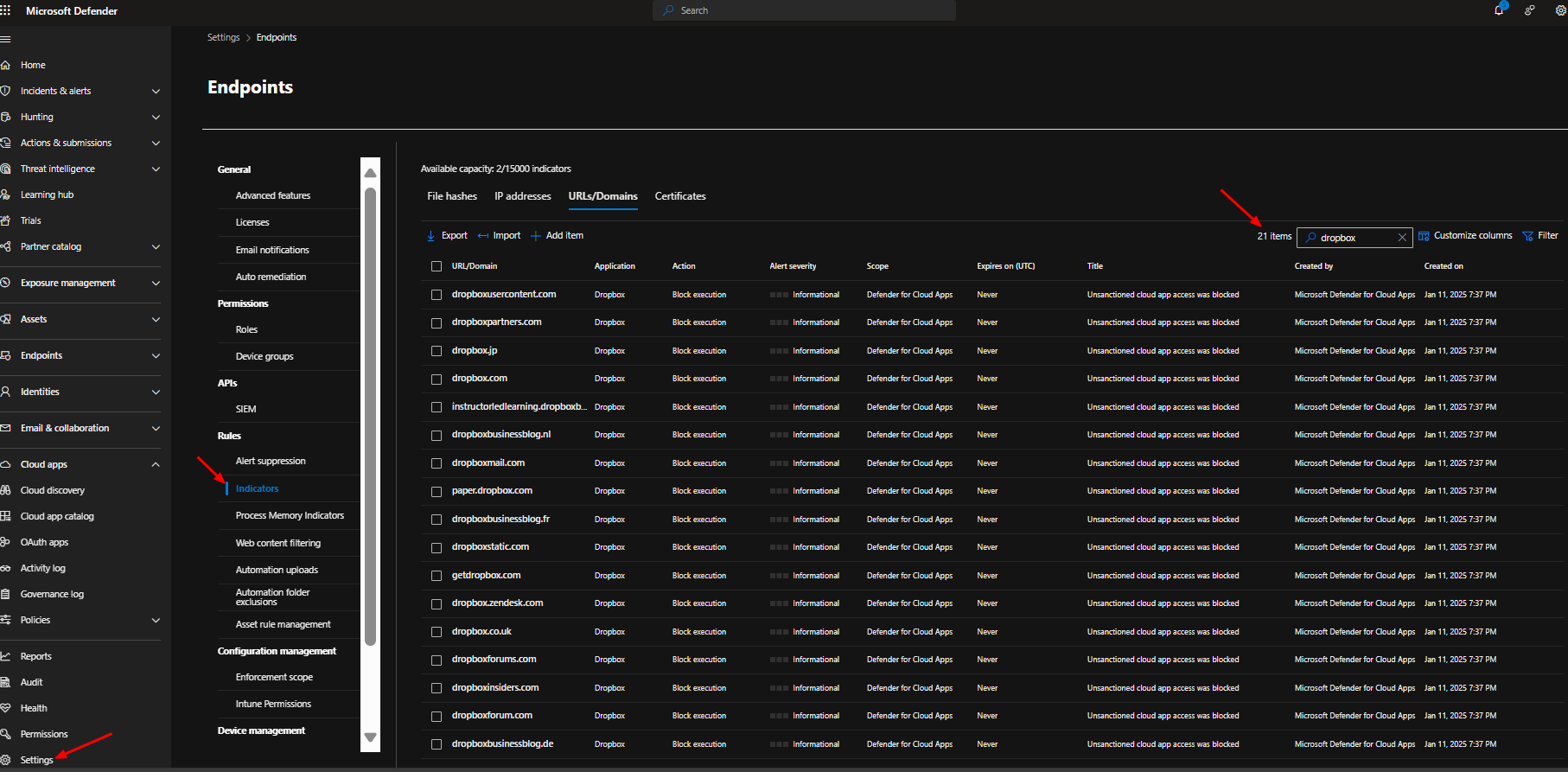Image resolution: width=1568 pixels, height=772 pixels.
Task: Collapse the Cloud apps chevron
Action: coord(156,464)
